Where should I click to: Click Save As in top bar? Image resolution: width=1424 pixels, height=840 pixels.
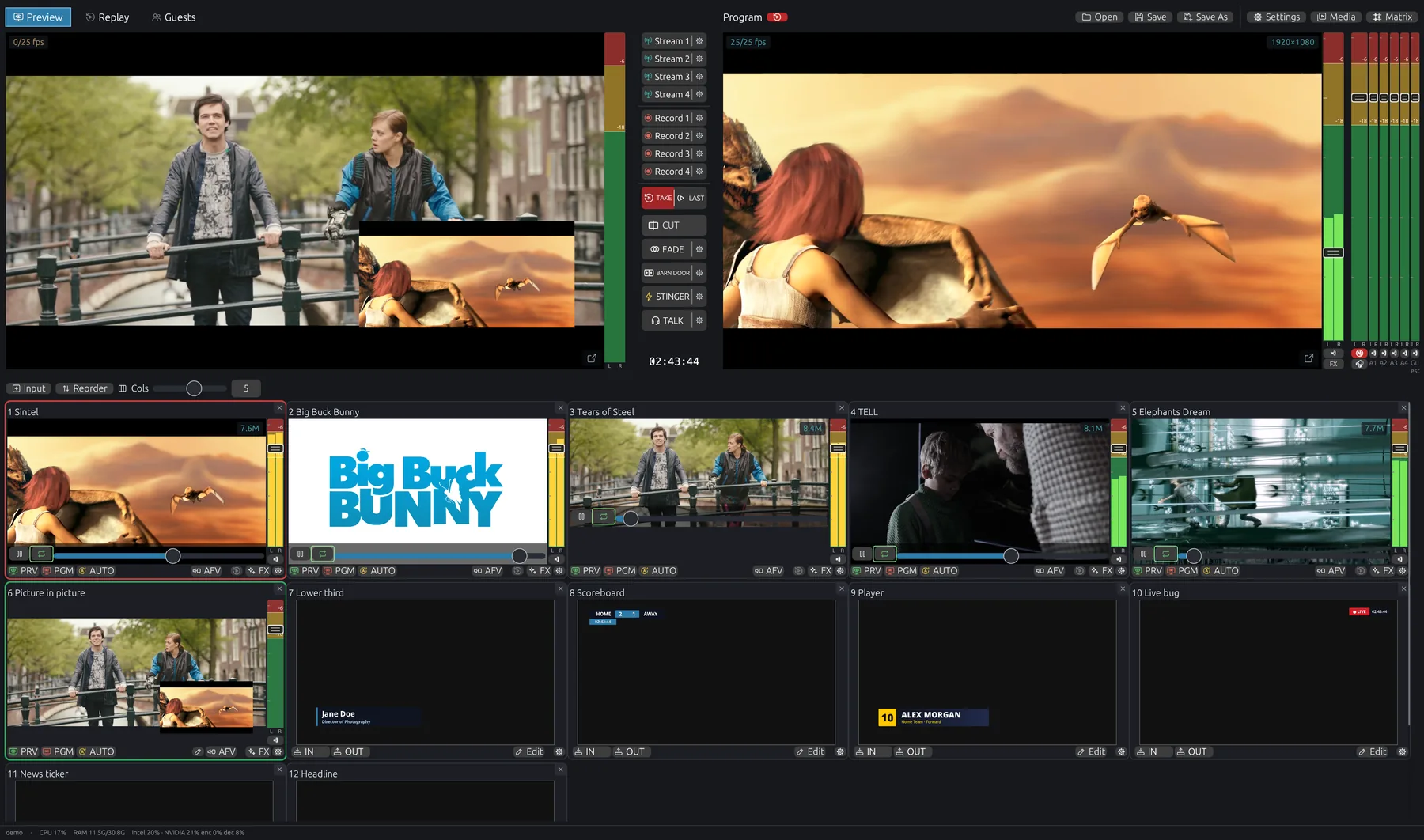pos(1205,17)
